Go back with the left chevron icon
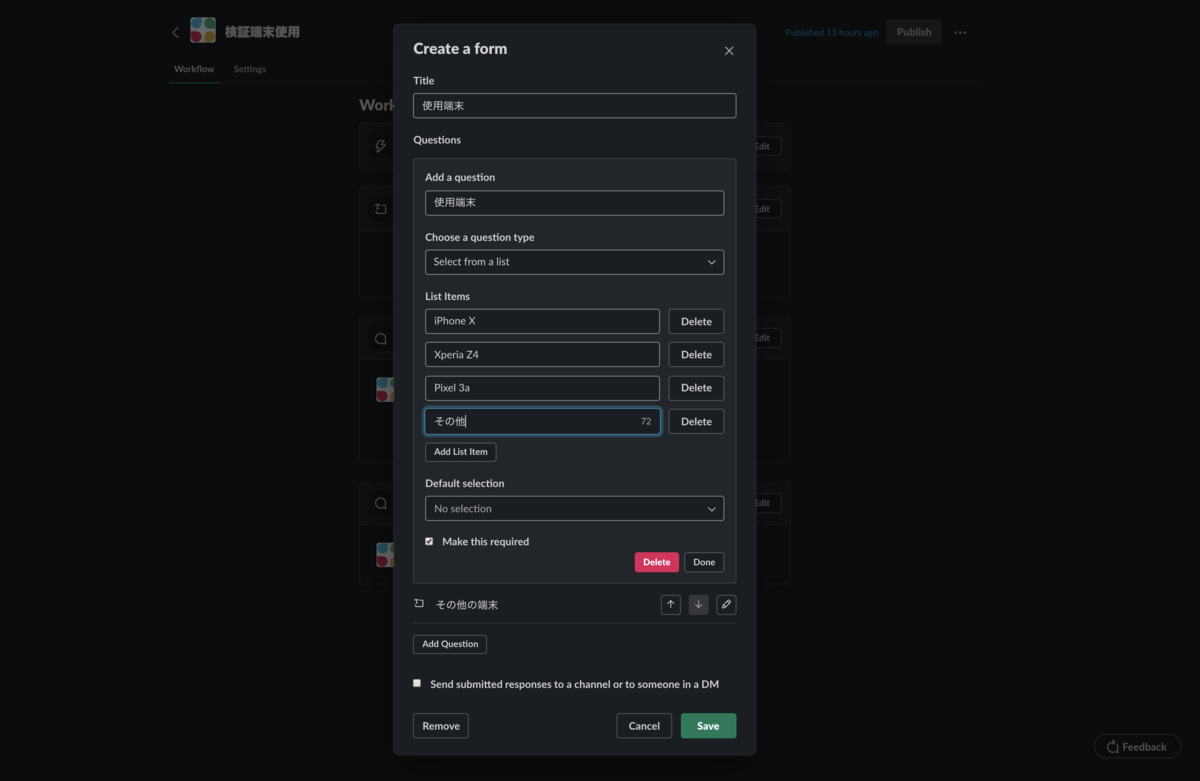 click(175, 32)
